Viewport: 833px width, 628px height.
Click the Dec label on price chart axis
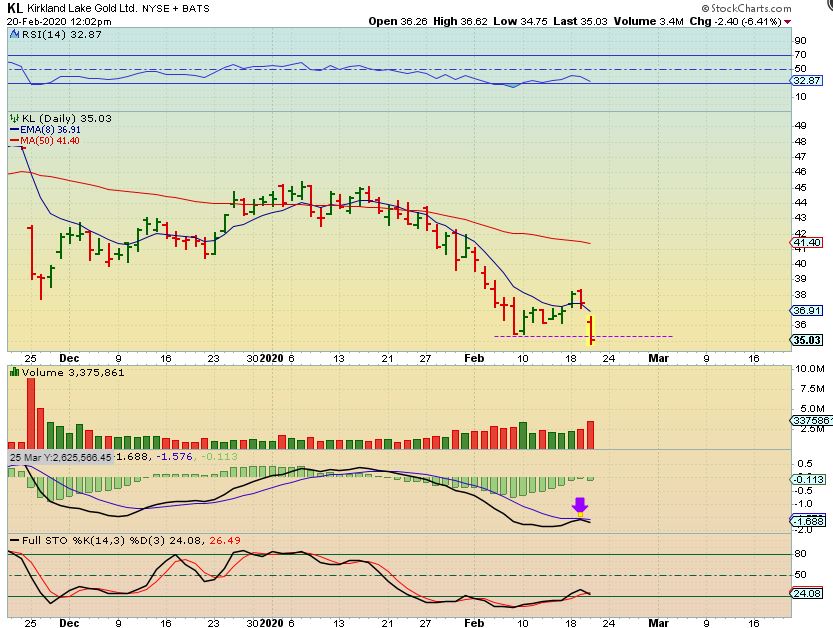point(69,359)
